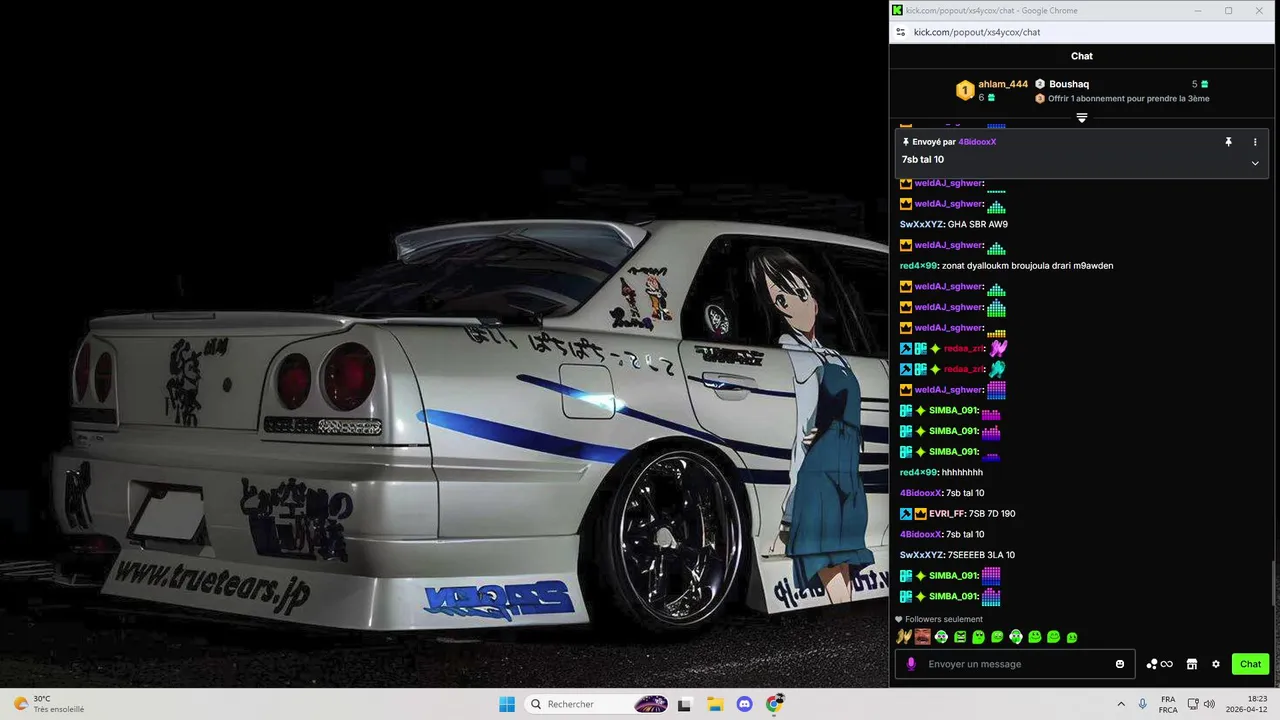Image resolution: width=1280 pixels, height=720 pixels.
Task: Click Followers seulement label
Action: coord(943,619)
